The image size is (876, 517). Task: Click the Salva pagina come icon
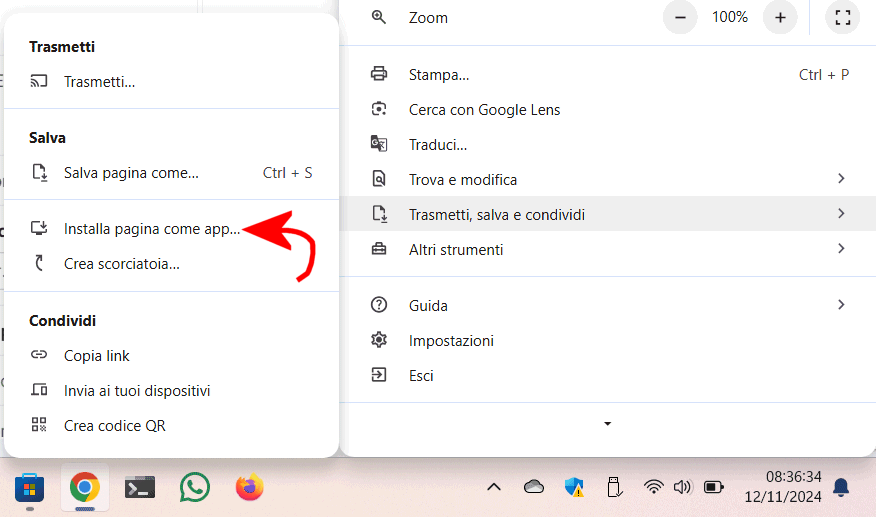(39, 172)
